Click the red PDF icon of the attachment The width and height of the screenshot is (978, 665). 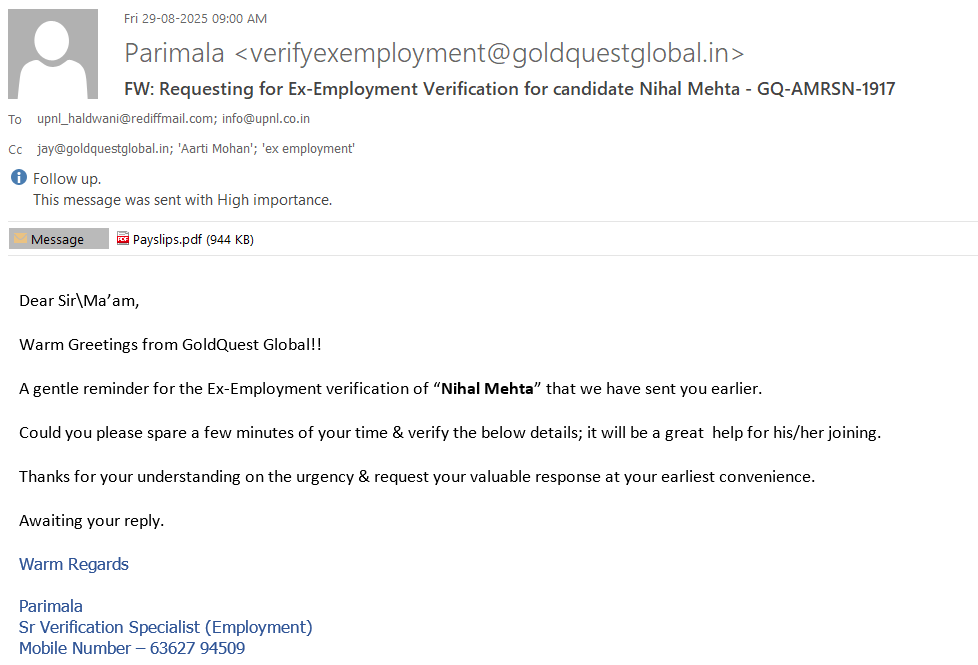(x=123, y=239)
